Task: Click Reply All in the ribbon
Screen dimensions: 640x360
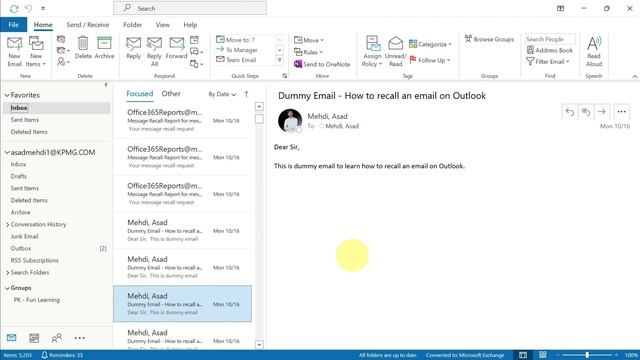Action: pyautogui.click(x=154, y=51)
